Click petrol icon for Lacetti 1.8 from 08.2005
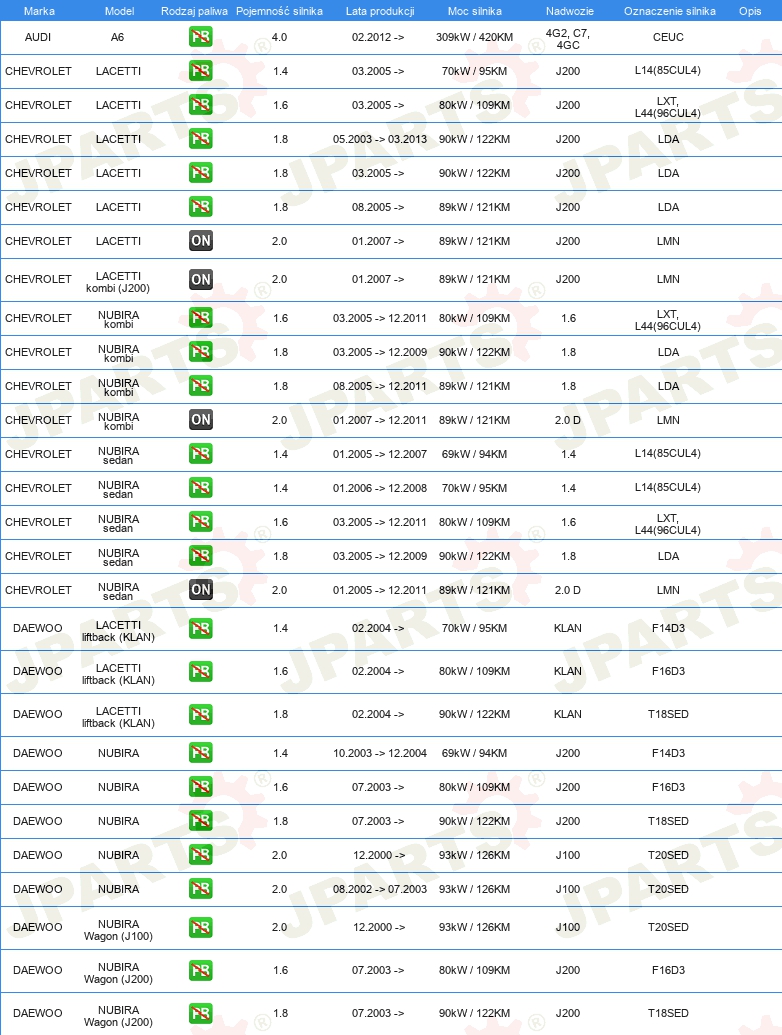 pyautogui.click(x=201, y=207)
